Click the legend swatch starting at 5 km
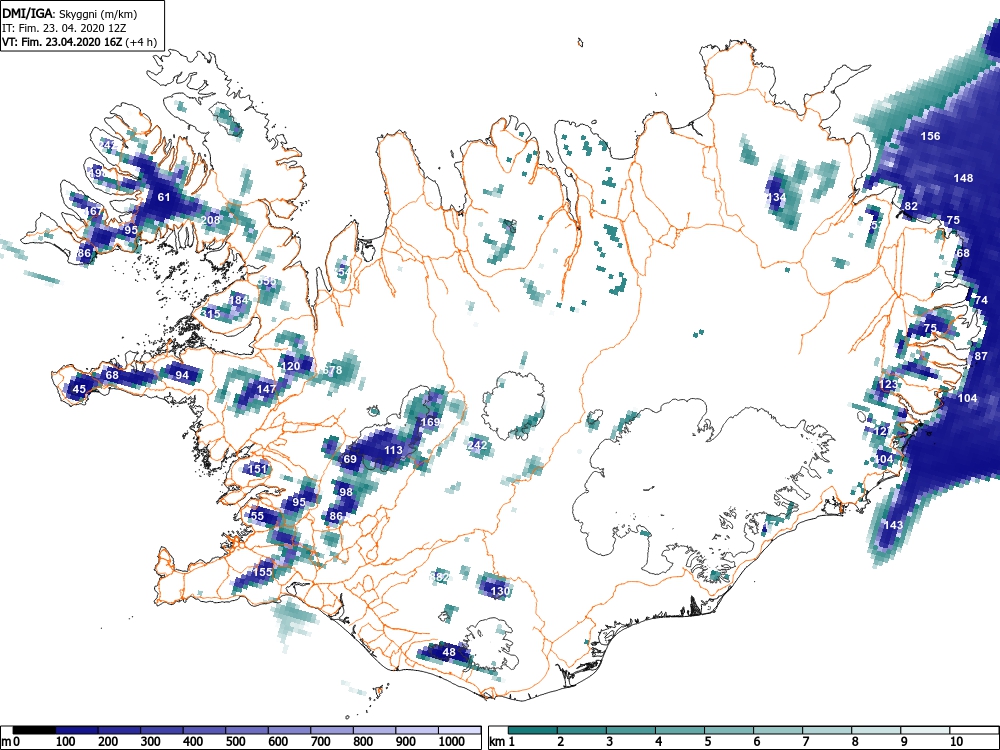Image resolution: width=1000 pixels, height=750 pixels. [x=729, y=730]
